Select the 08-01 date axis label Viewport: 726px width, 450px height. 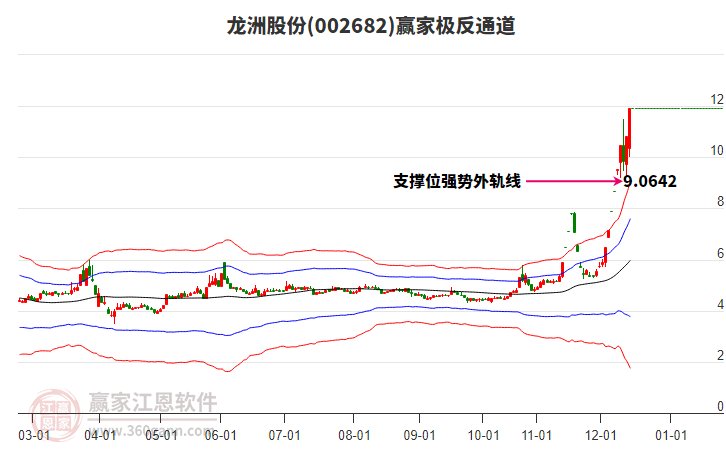click(x=354, y=436)
